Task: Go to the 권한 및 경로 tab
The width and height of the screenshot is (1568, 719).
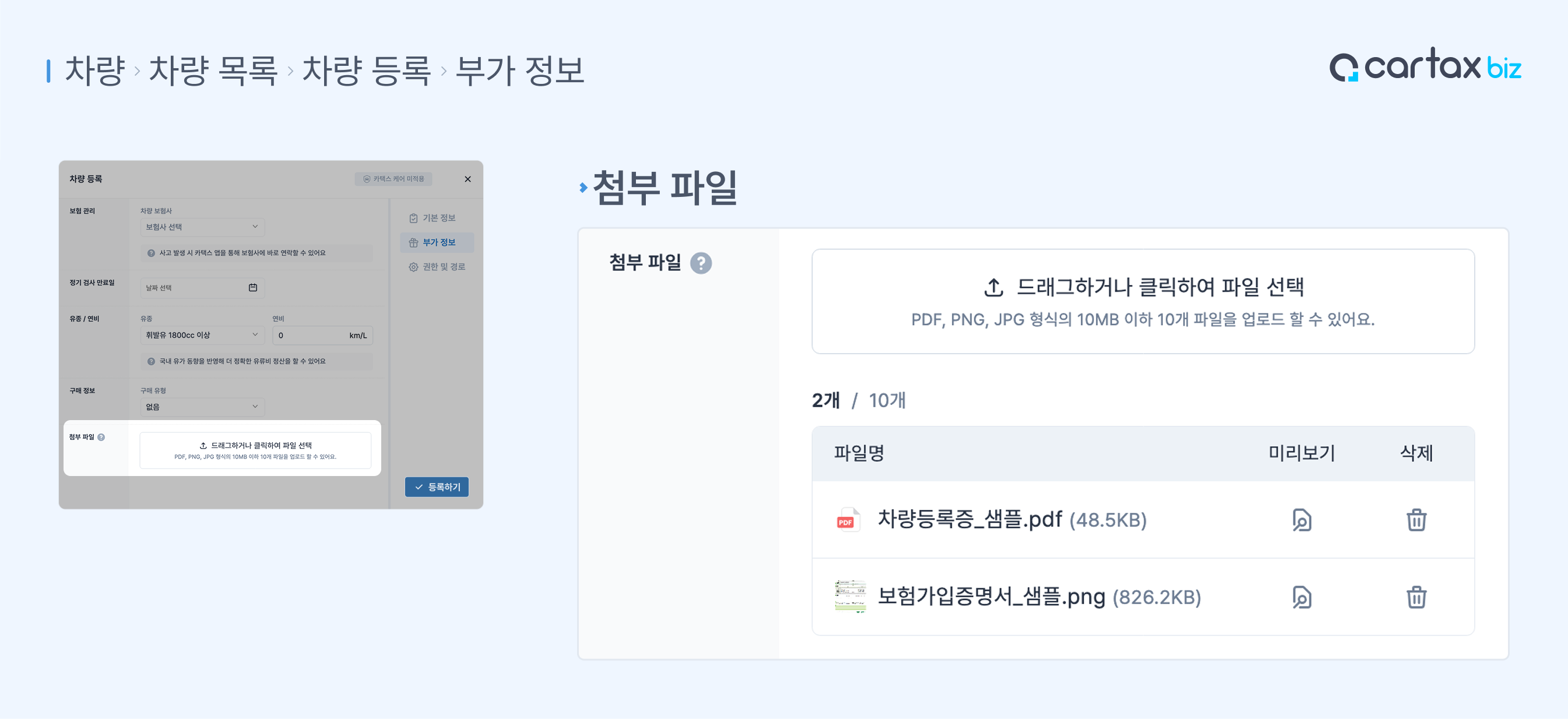Action: tap(438, 266)
